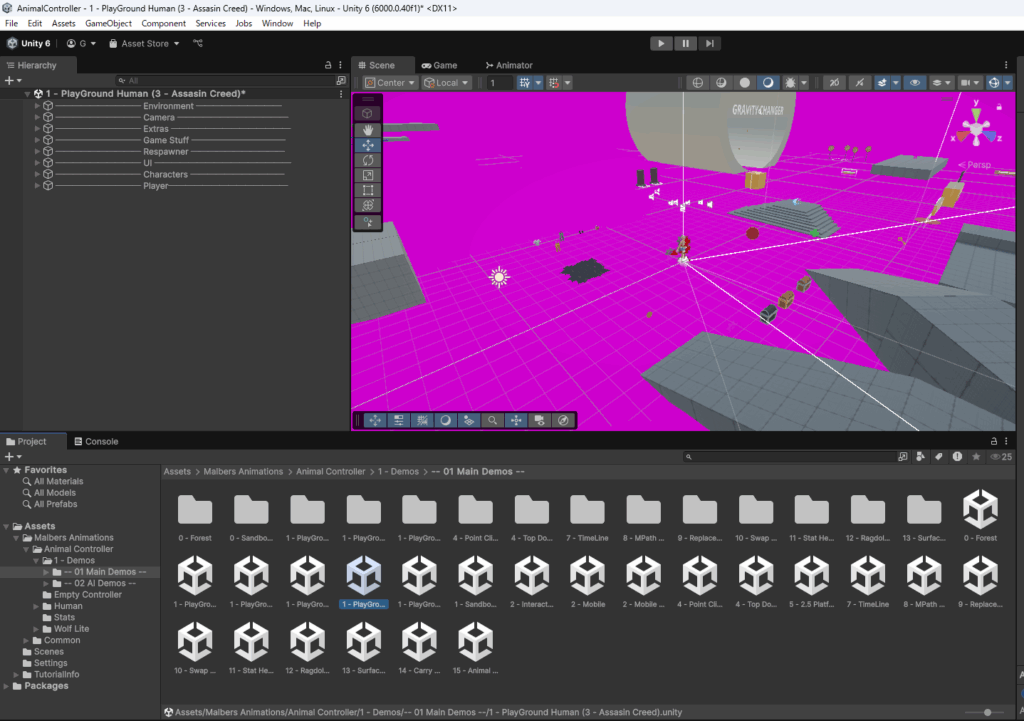1024x721 pixels.
Task: Click the import activity log alert icon
Action: point(957,457)
